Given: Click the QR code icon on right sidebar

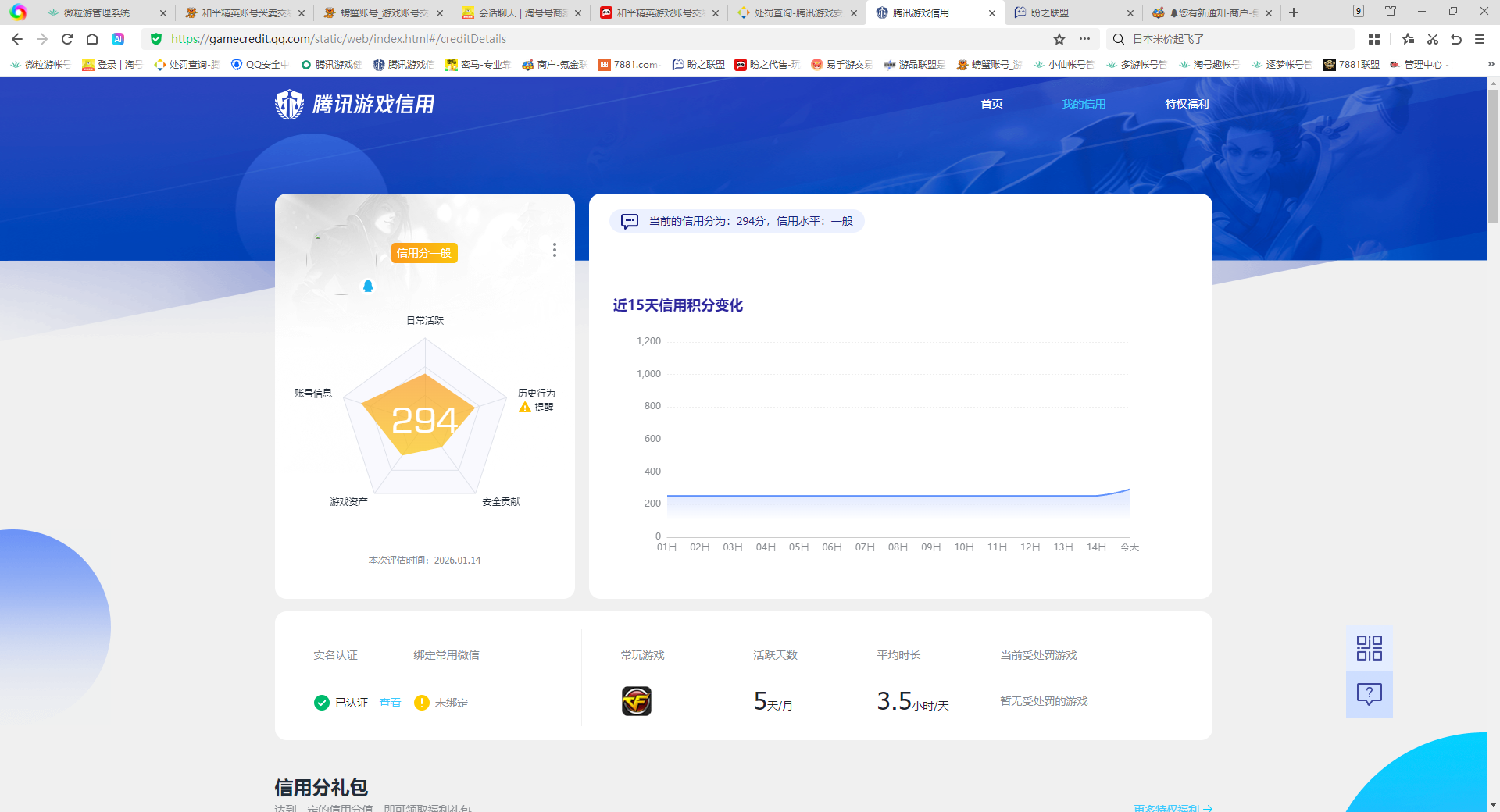Looking at the screenshot, I should pyautogui.click(x=1369, y=648).
